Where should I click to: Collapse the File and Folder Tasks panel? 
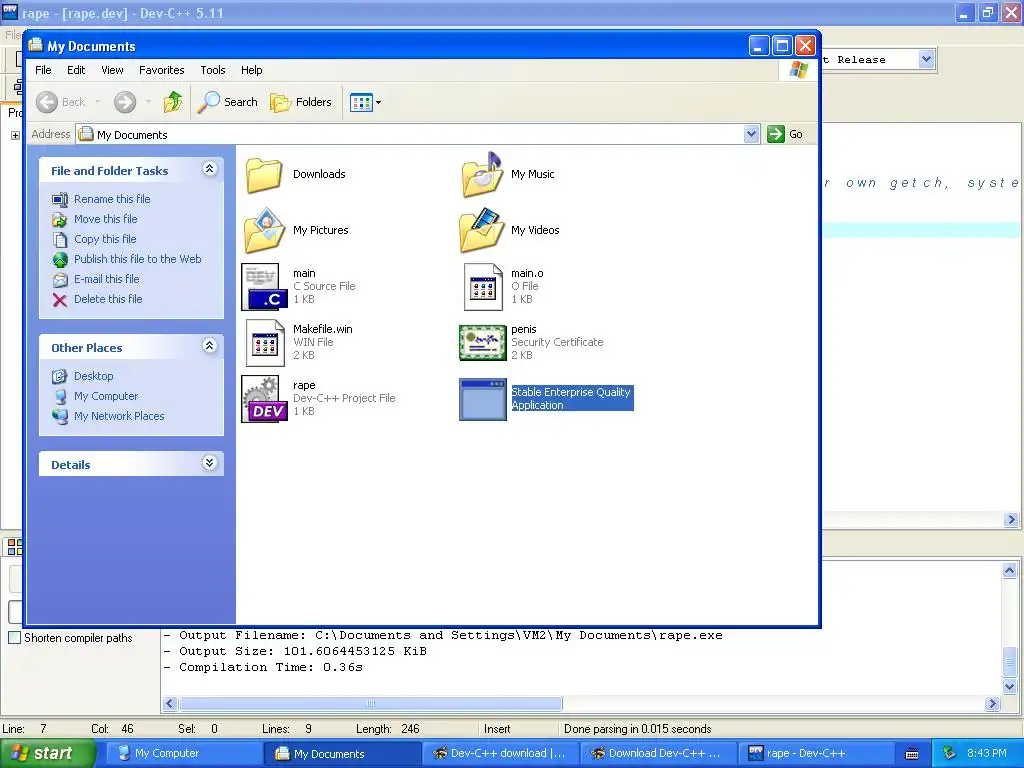click(x=209, y=169)
